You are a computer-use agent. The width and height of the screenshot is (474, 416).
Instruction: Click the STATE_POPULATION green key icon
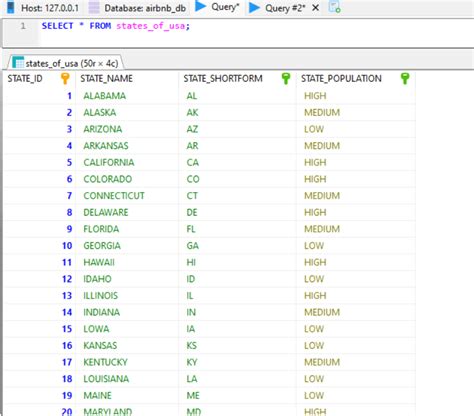pos(405,79)
